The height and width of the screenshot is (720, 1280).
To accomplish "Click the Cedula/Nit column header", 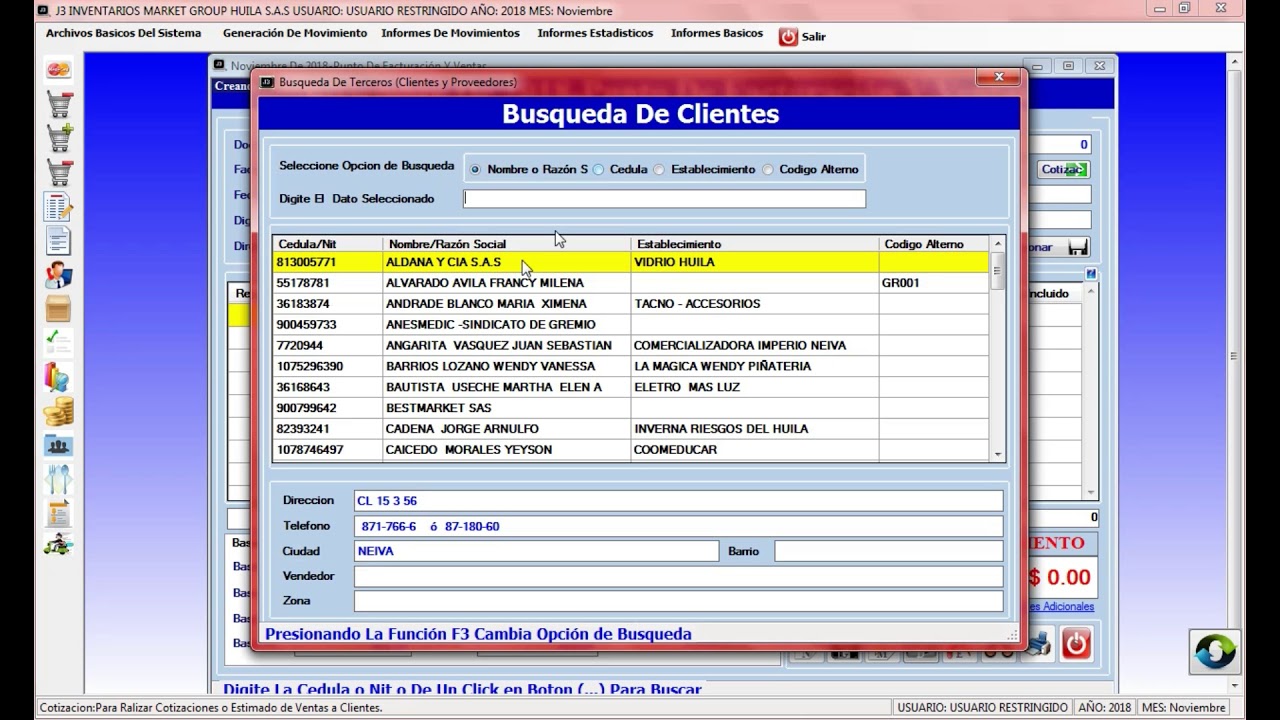I will coord(328,244).
